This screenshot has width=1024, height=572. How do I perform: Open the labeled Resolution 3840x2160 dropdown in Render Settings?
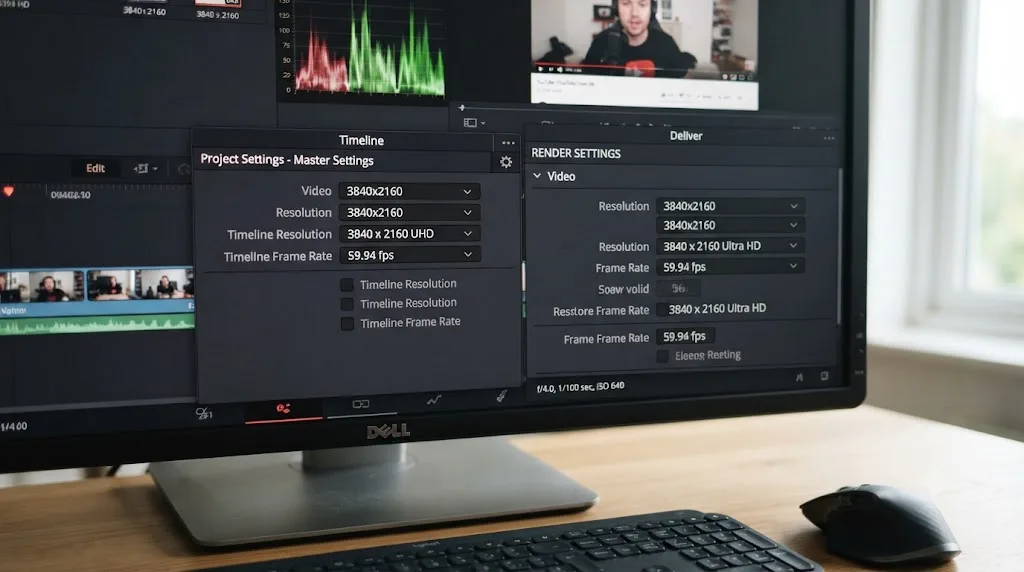tap(730, 206)
